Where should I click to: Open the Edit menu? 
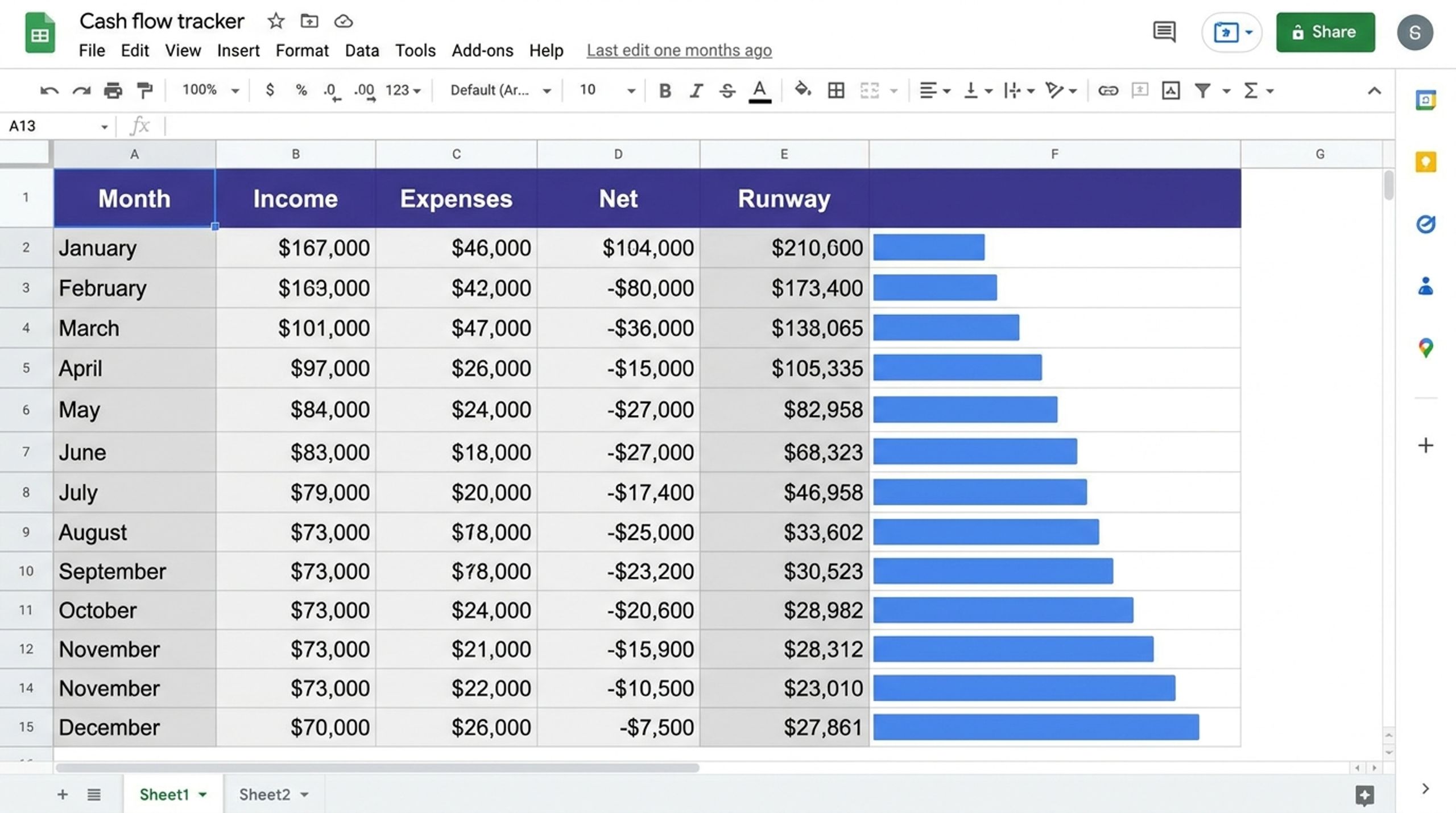135,51
